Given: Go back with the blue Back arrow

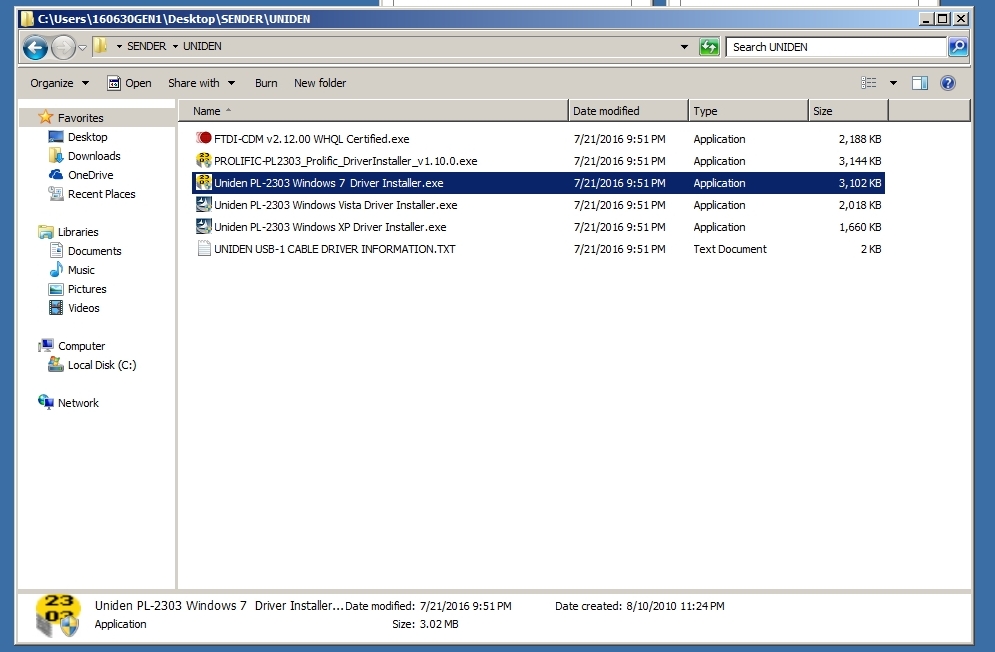Looking at the screenshot, I should pos(36,48).
